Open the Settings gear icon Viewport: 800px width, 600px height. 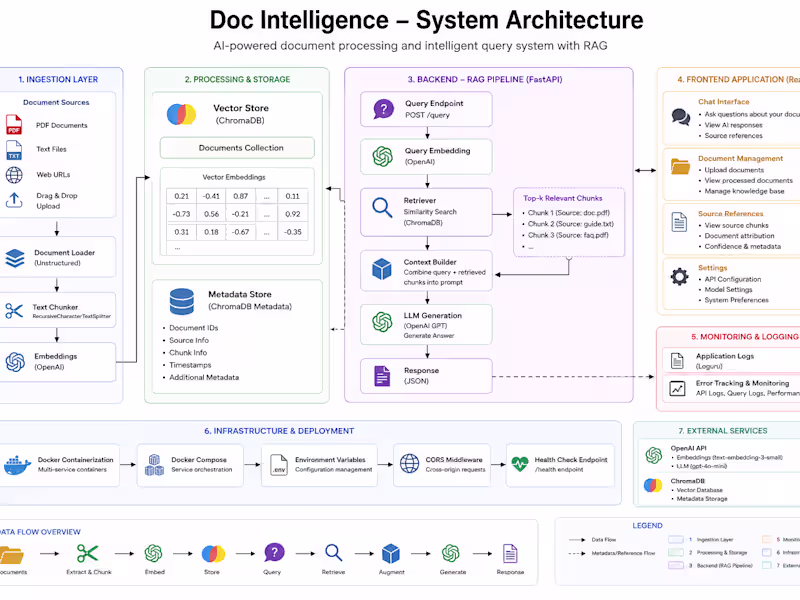click(679, 277)
